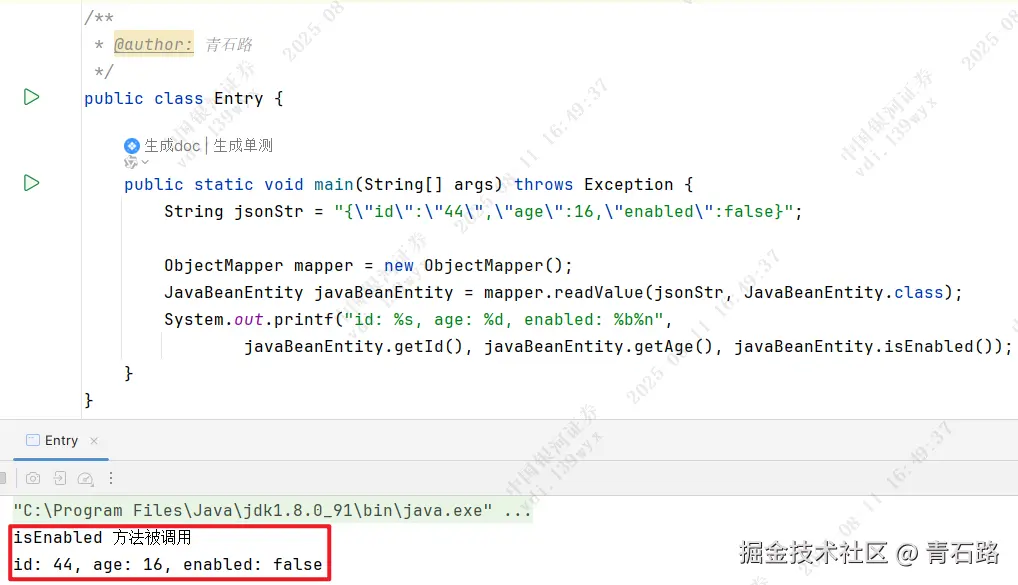The image size is (1018, 585).
Task: Click the exit arrow icon in run toolbar
Action: pyautogui.click(x=60, y=479)
